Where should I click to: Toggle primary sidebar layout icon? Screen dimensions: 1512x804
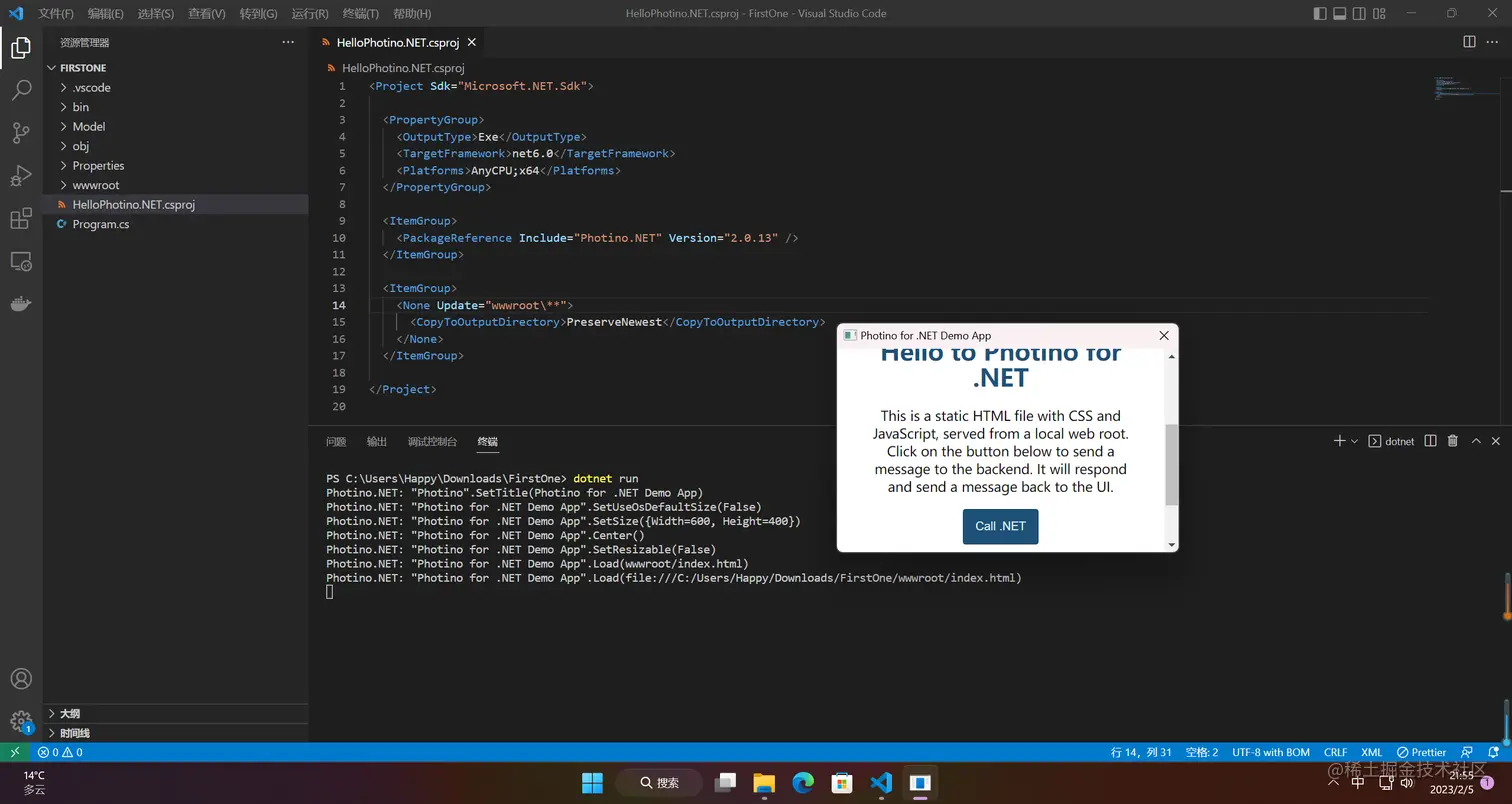coord(1320,13)
